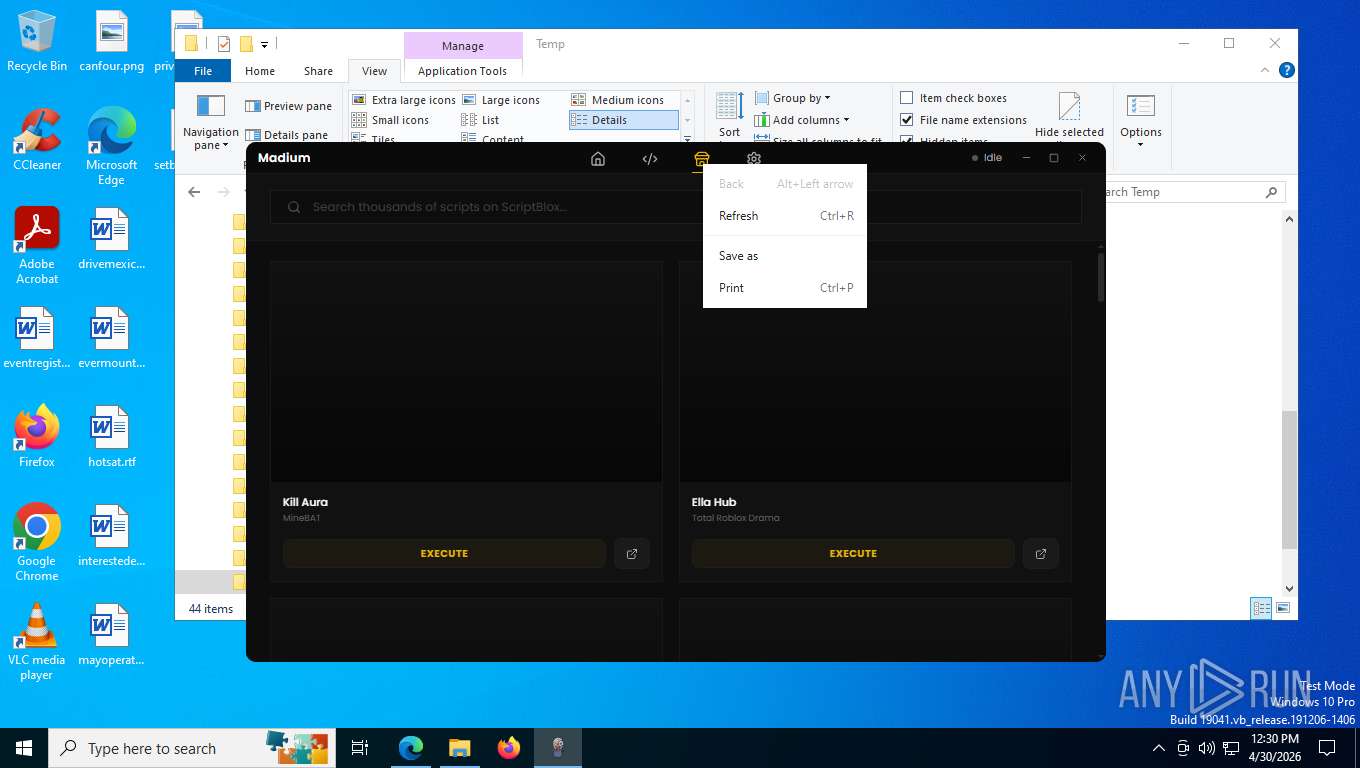The height and width of the screenshot is (768, 1360).
Task: Open Ella Hub script external link
Action: coord(1041,553)
